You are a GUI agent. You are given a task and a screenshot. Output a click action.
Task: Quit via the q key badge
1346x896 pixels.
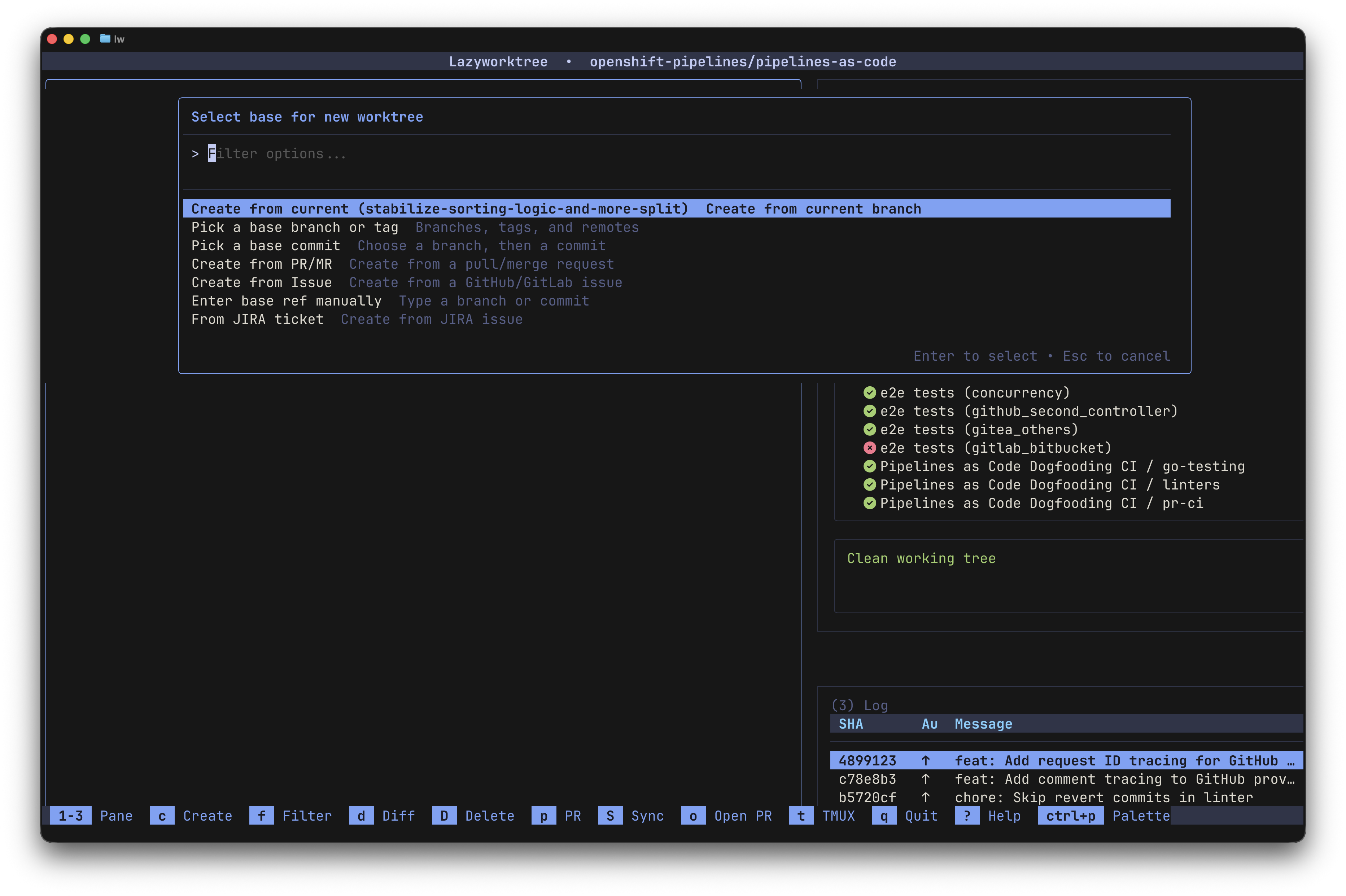pyautogui.click(x=884, y=816)
